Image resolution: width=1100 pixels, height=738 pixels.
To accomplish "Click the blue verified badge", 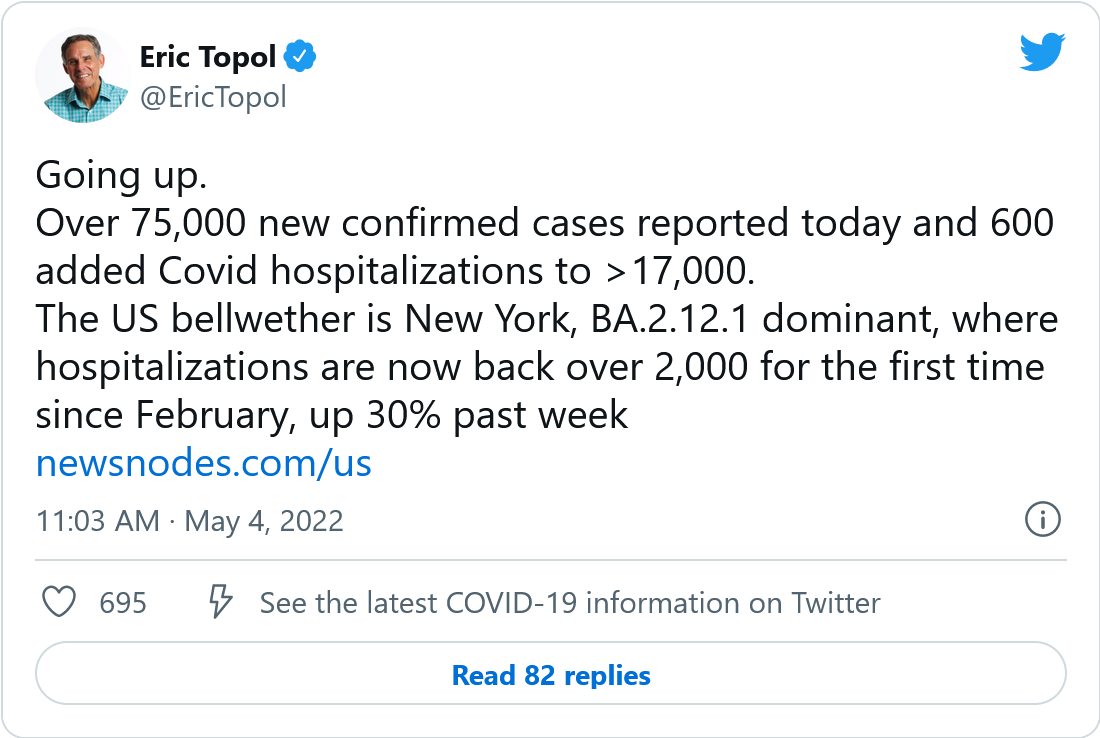I will 300,57.
